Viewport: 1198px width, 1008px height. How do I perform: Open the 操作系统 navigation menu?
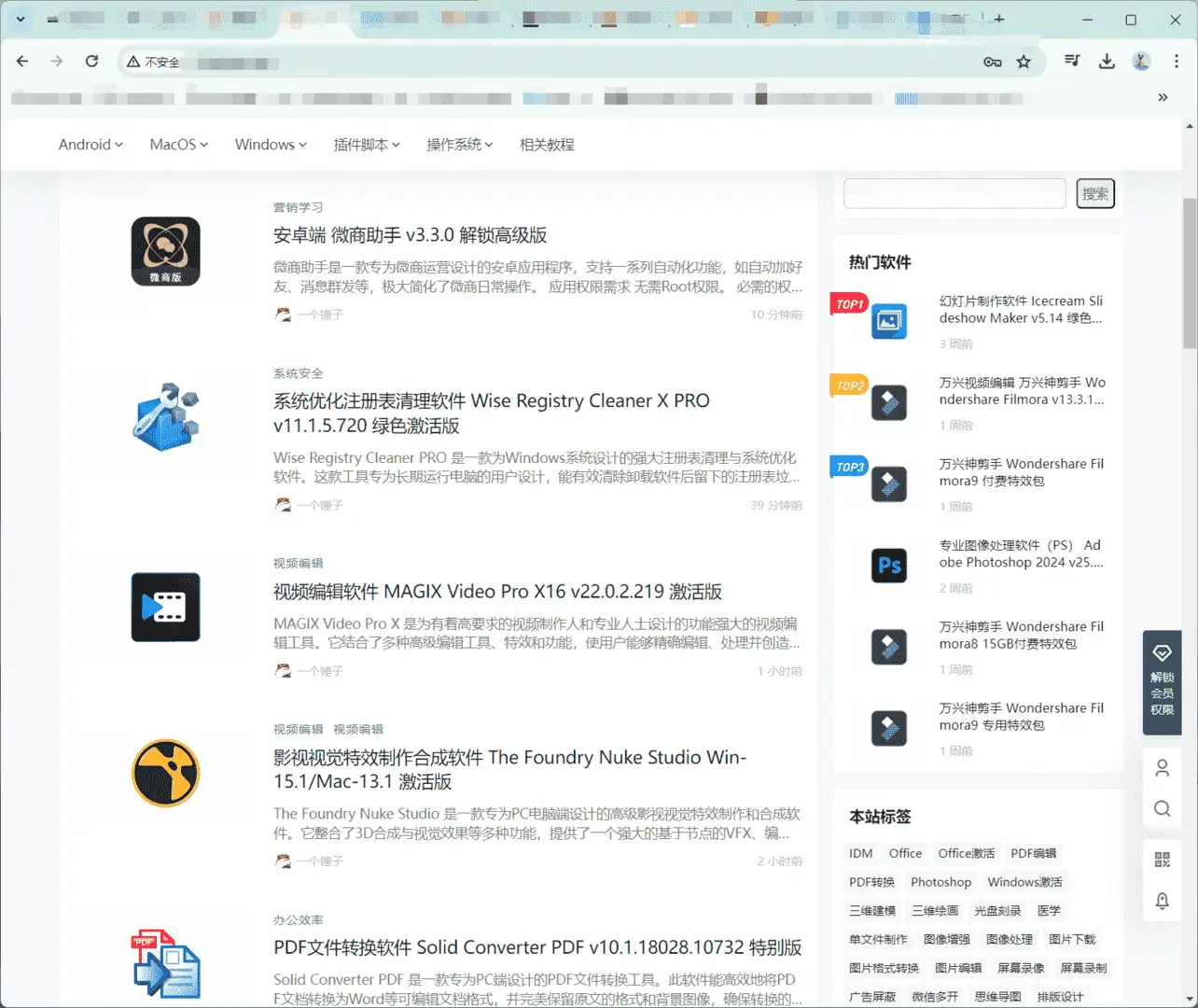point(459,145)
